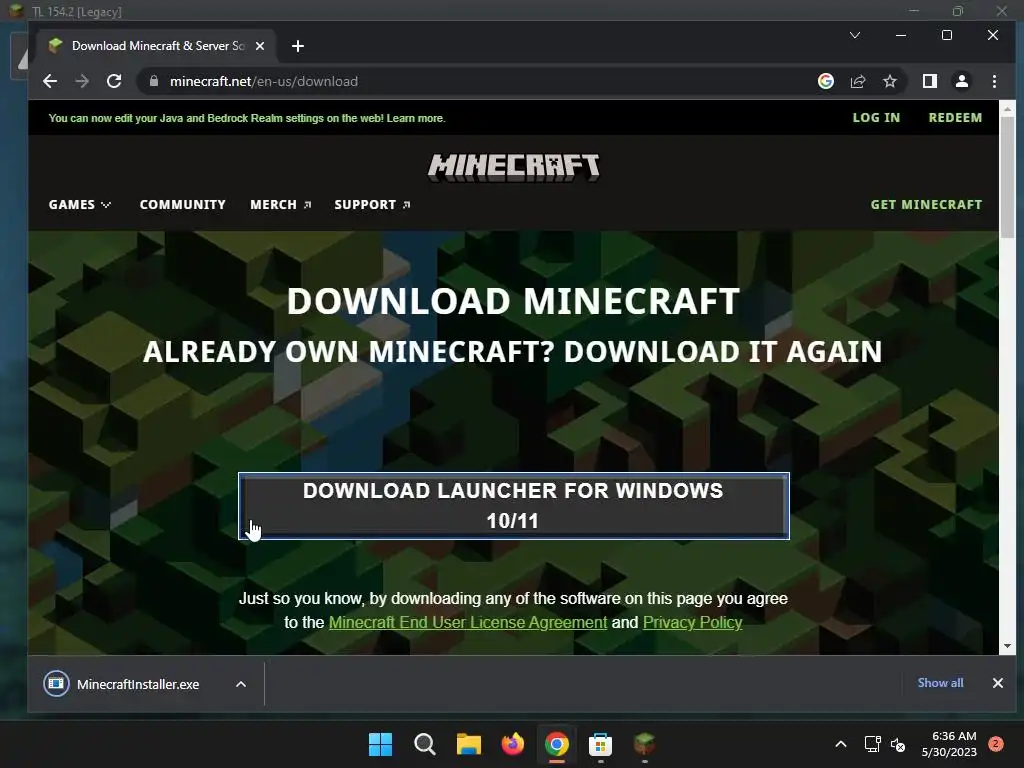
Task: Open Minecraft End User License Agreement
Action: tap(468, 622)
